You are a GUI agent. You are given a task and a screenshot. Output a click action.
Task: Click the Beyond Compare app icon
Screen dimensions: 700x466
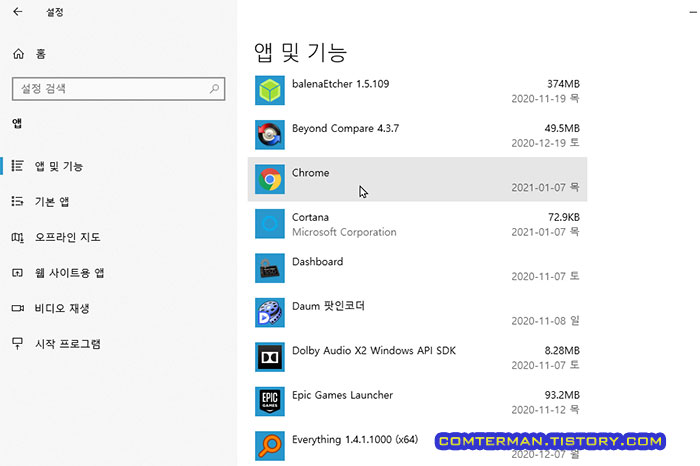[x=270, y=134]
